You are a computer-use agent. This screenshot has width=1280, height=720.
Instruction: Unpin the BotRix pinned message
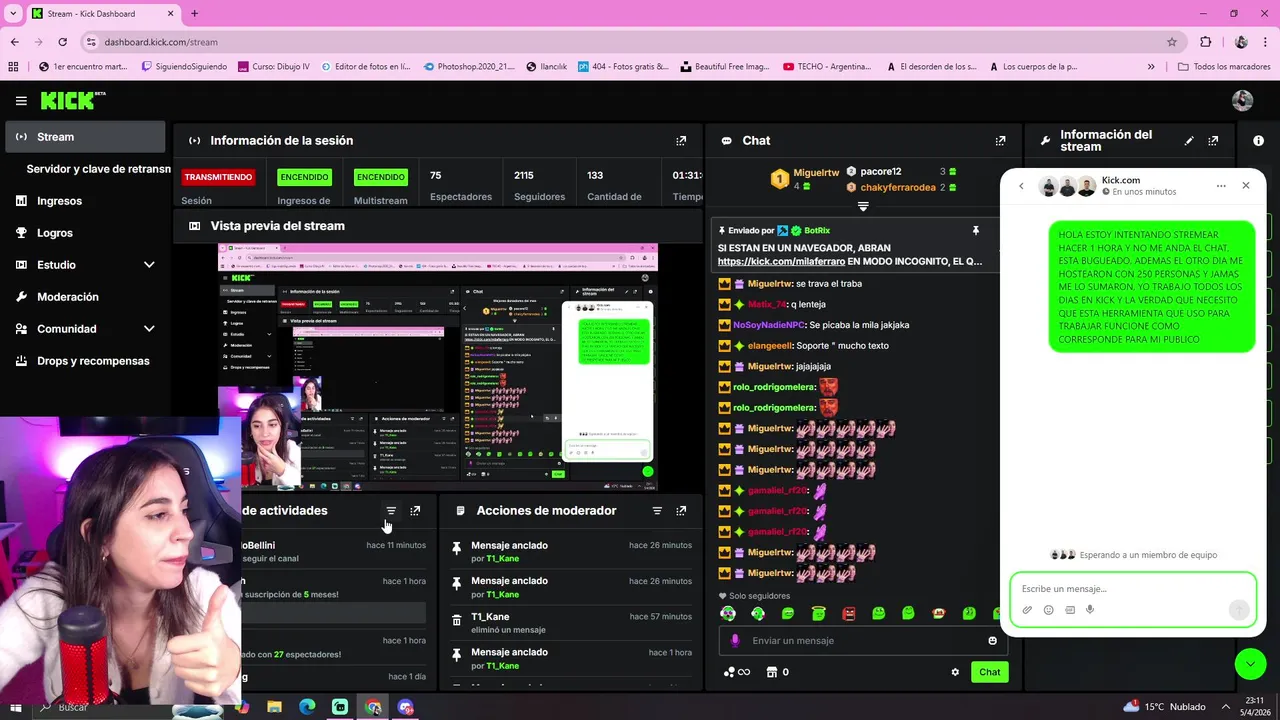(976, 231)
